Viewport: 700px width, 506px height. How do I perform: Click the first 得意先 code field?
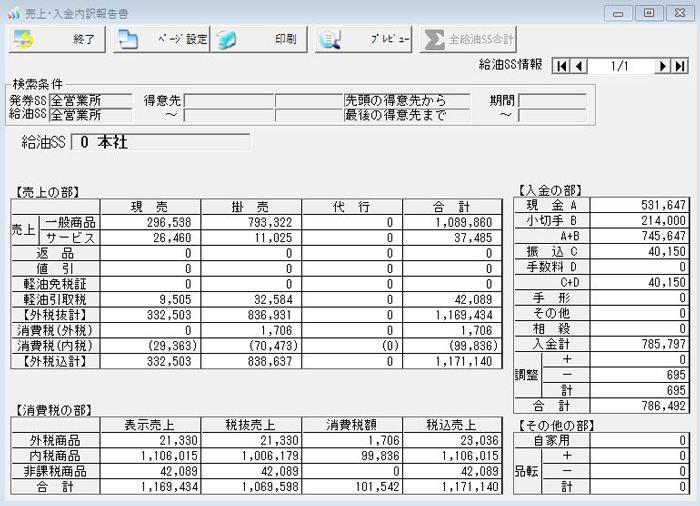pyautogui.click(x=229, y=100)
